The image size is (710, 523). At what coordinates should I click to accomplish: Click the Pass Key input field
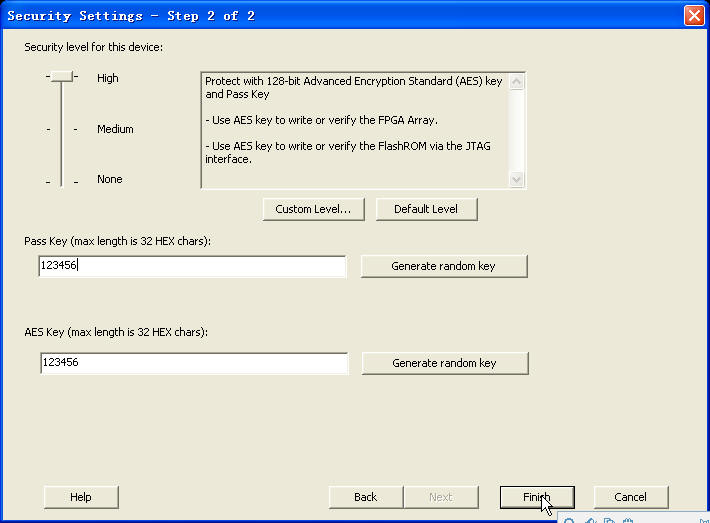pos(192,266)
